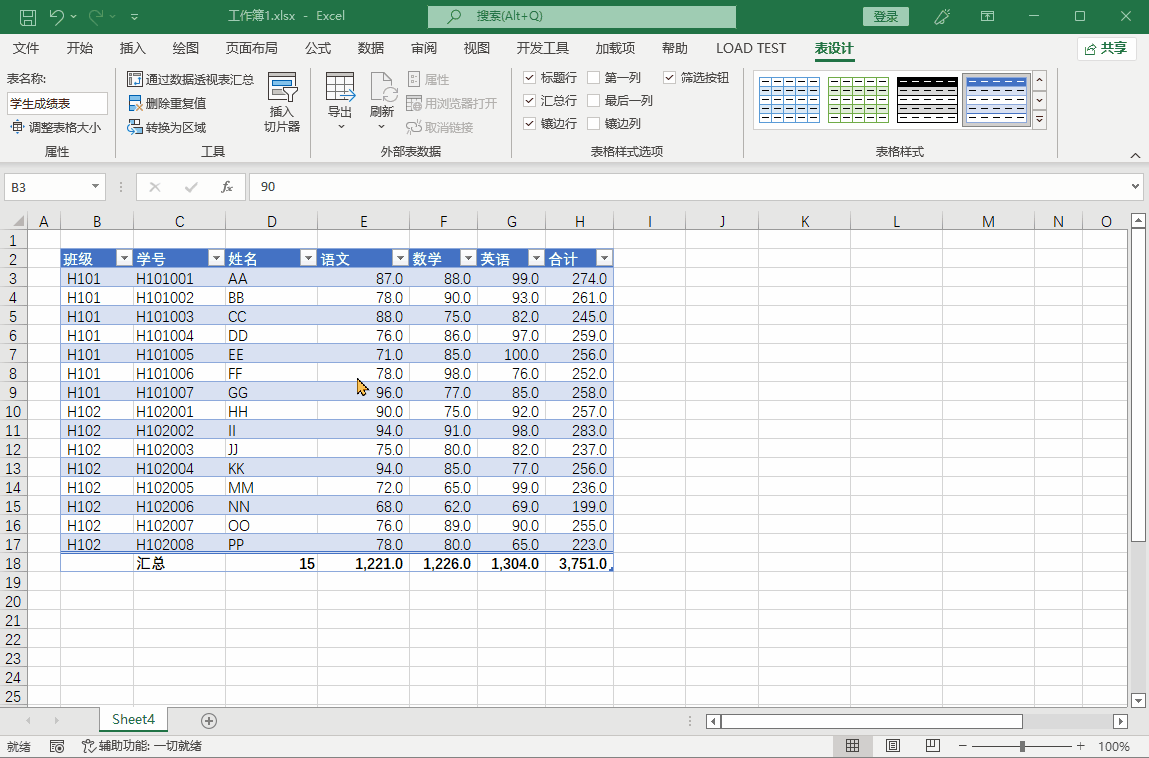Click the Refresh (刷新) icon
This screenshot has width=1149, height=758.
click(382, 88)
